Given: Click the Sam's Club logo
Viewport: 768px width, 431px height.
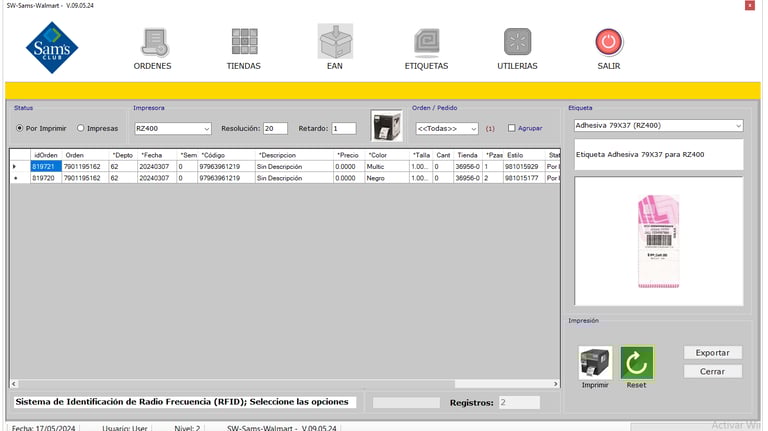Looking at the screenshot, I should (52, 48).
